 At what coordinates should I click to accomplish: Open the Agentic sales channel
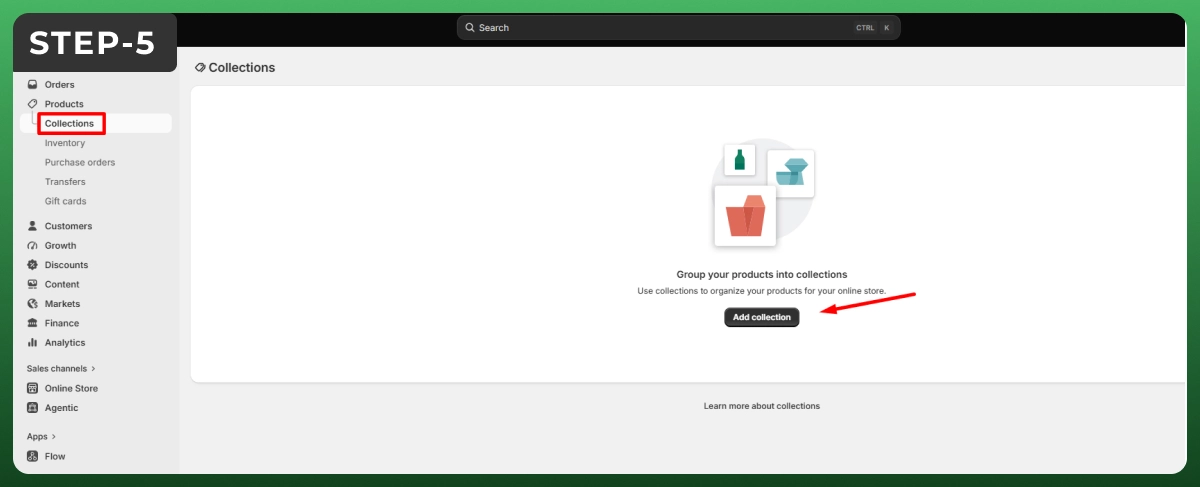61,408
